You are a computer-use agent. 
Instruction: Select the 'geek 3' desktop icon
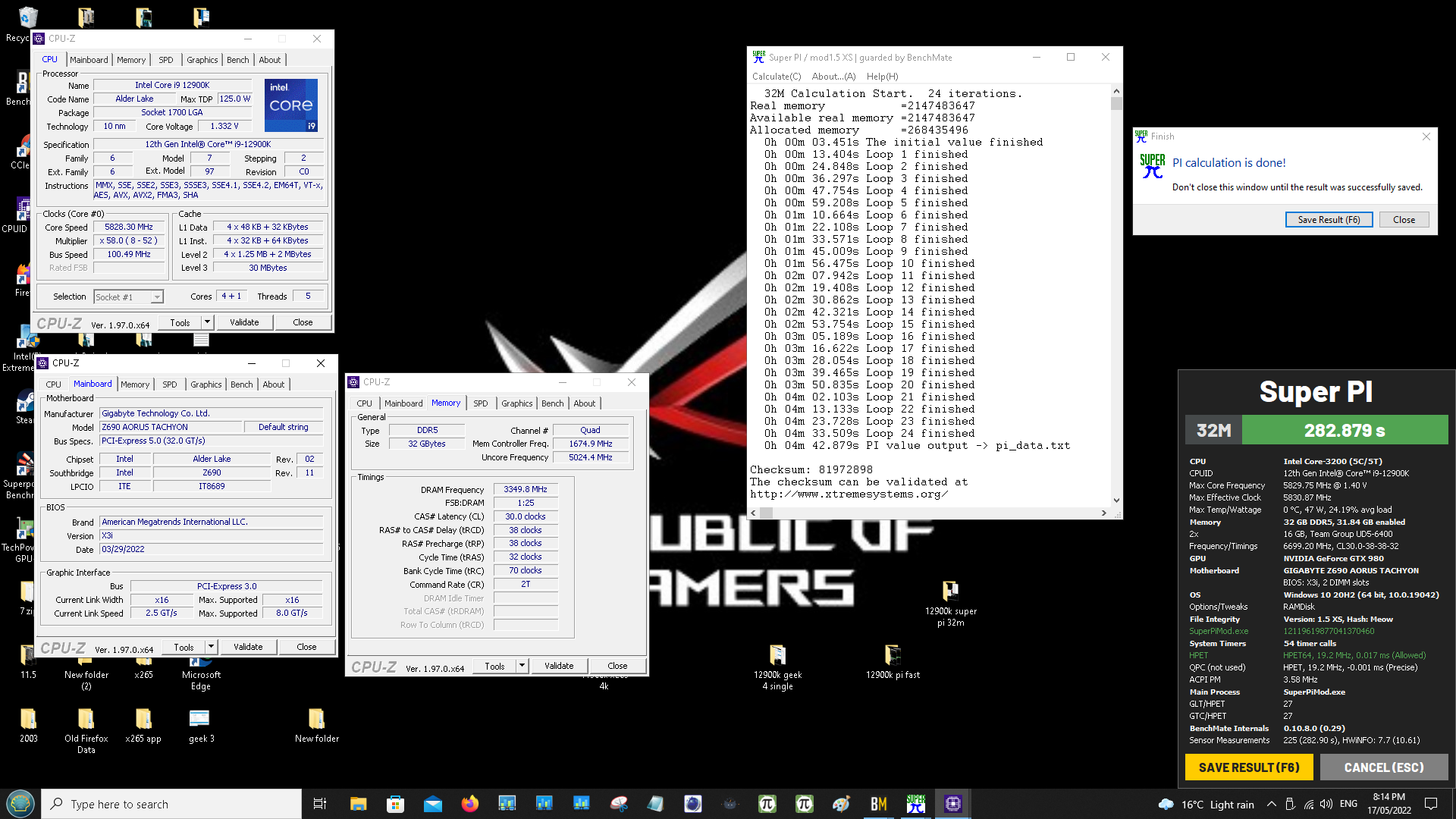[201, 725]
